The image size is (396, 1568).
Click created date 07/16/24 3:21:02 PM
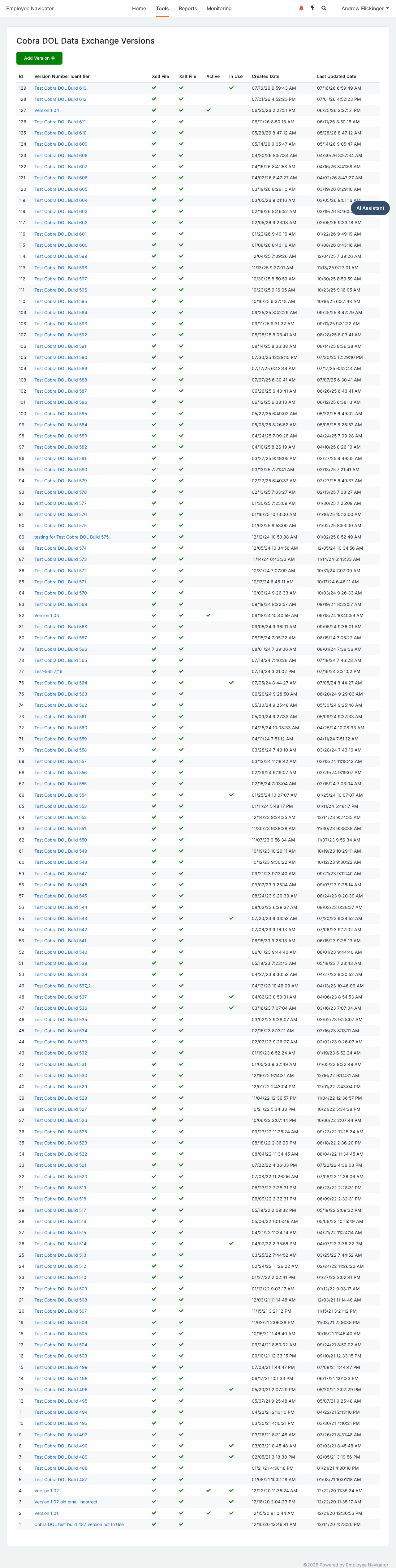click(273, 671)
